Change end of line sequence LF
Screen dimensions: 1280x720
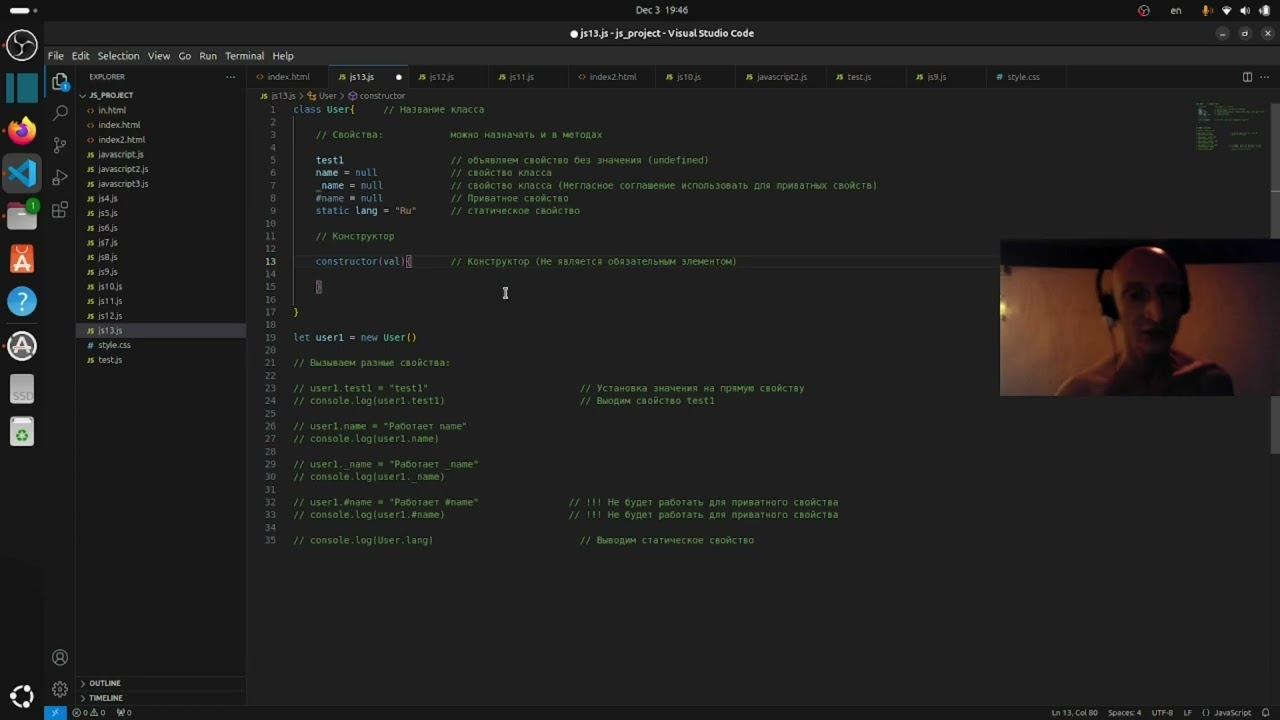(x=1188, y=713)
